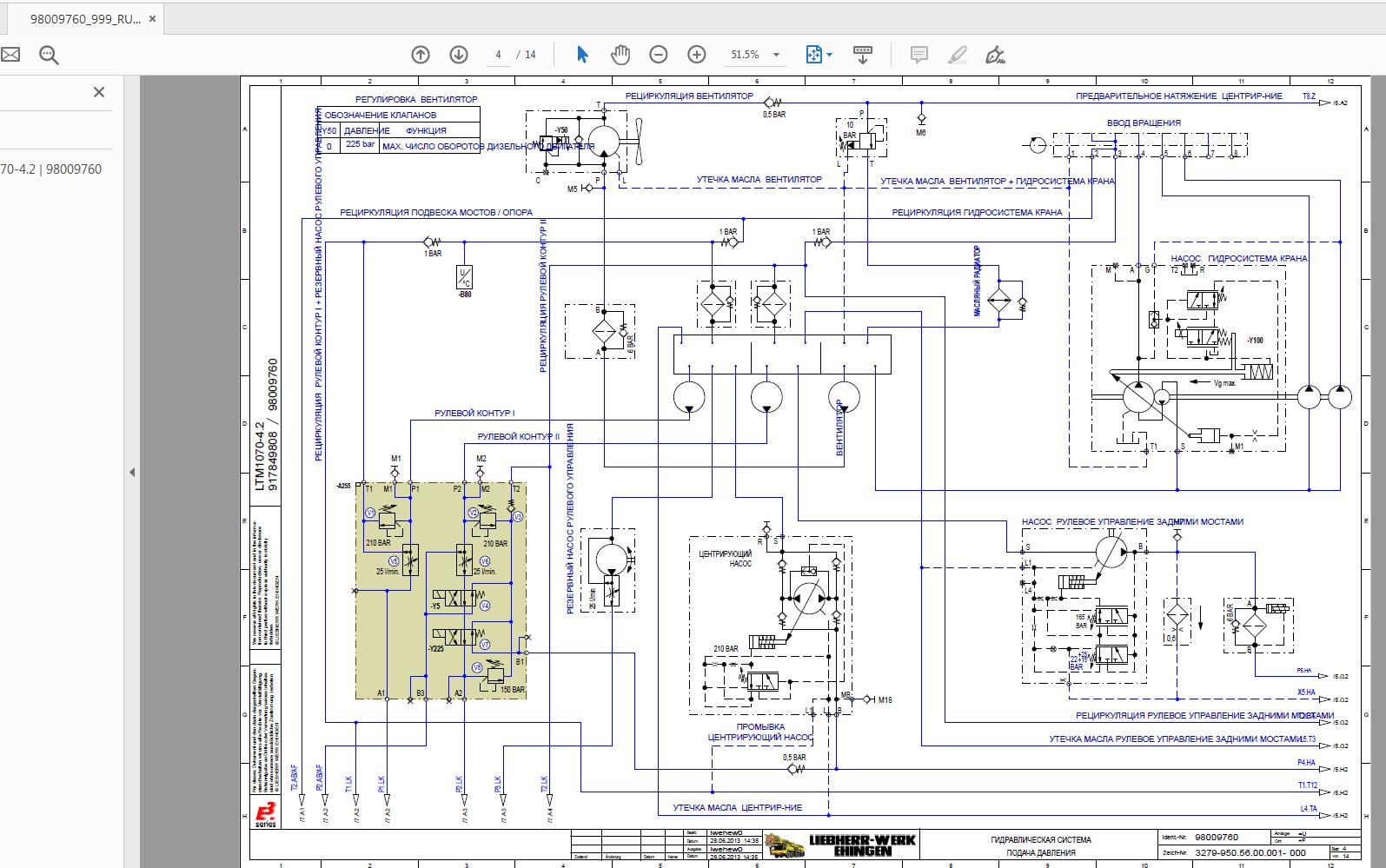The width and height of the screenshot is (1386, 868).
Task: Open the Sign document pen tool
Action: 995,55
